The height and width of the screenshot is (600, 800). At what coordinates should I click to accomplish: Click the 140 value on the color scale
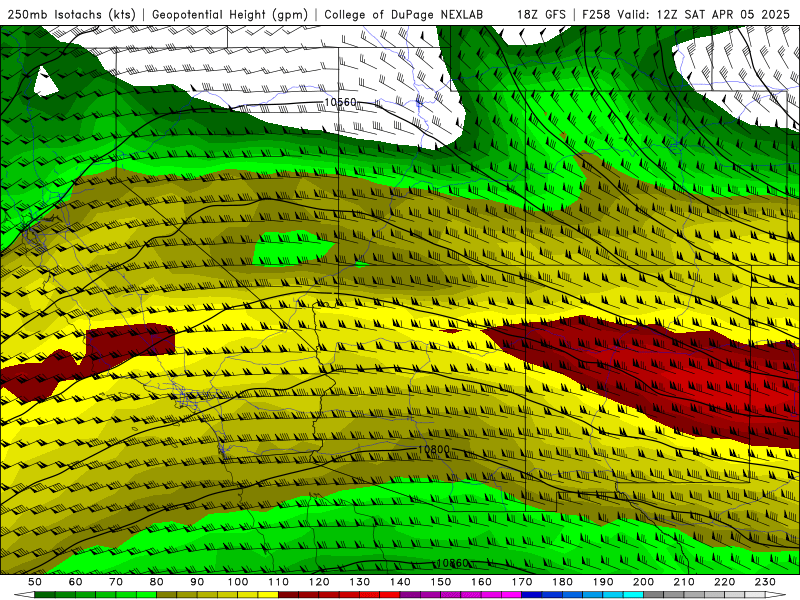tap(400, 582)
